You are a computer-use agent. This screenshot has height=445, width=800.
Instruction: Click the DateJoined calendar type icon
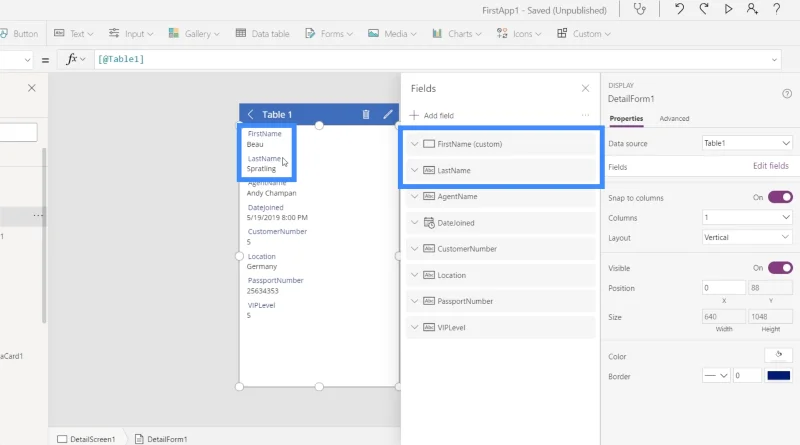[x=429, y=223]
